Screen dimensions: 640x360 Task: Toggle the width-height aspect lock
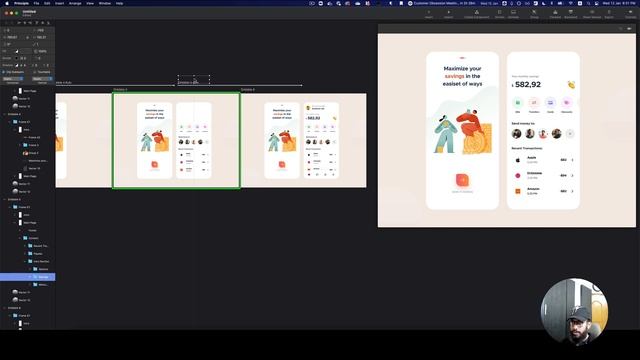tap(27, 37)
